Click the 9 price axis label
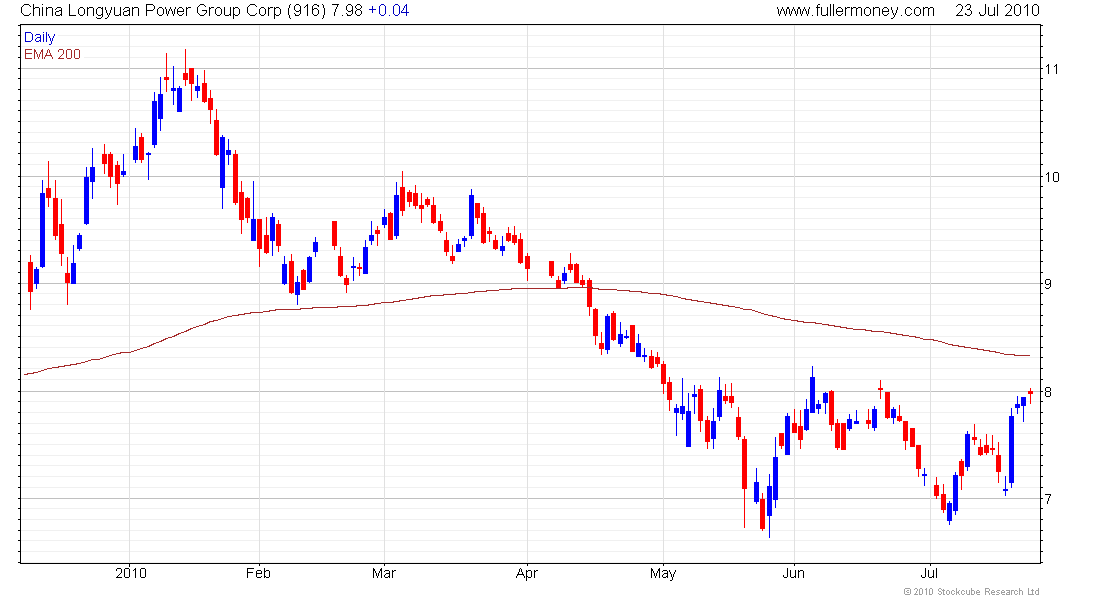This screenshot has height=600, width=1100. (1048, 284)
